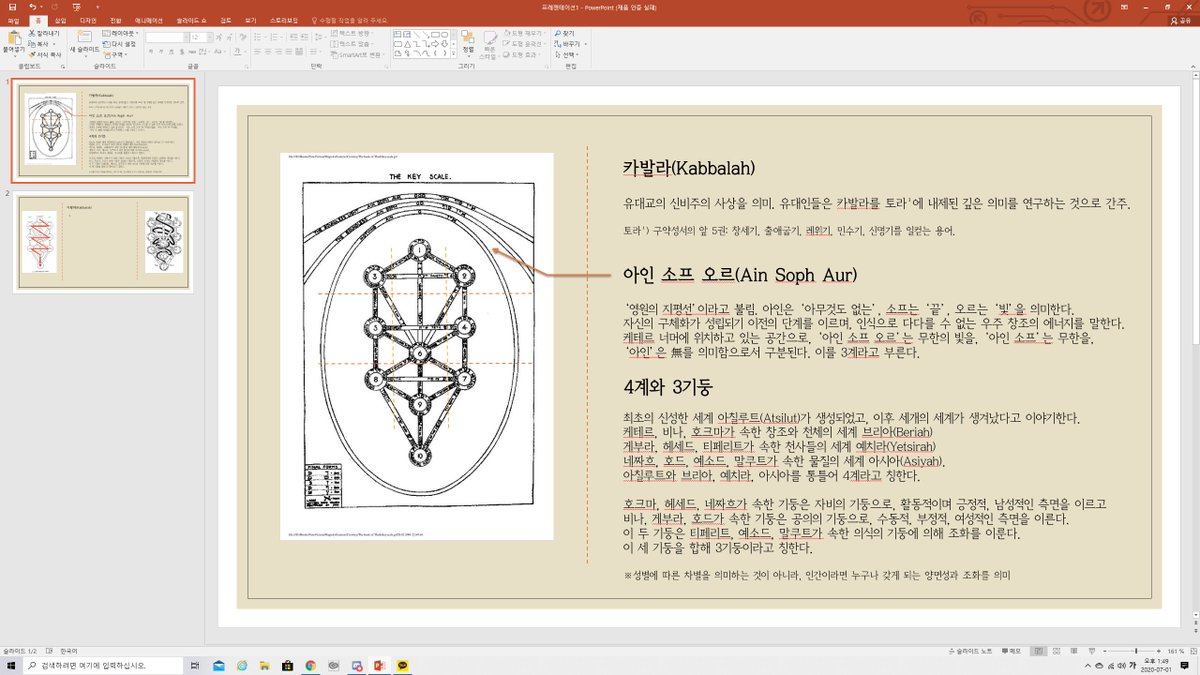Open KakaoTalk from the taskbar
This screenshot has height=675, width=1200.
[x=404, y=665]
